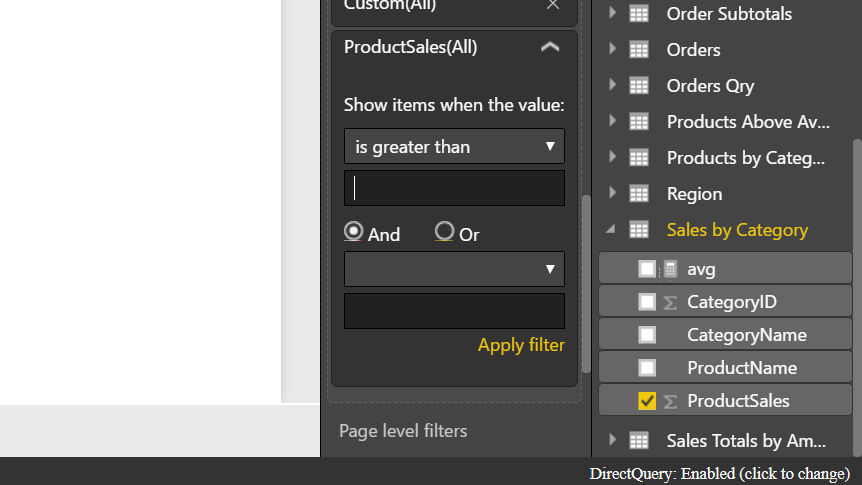
Task: Select the Orders Qry table name
Action: (x=710, y=86)
